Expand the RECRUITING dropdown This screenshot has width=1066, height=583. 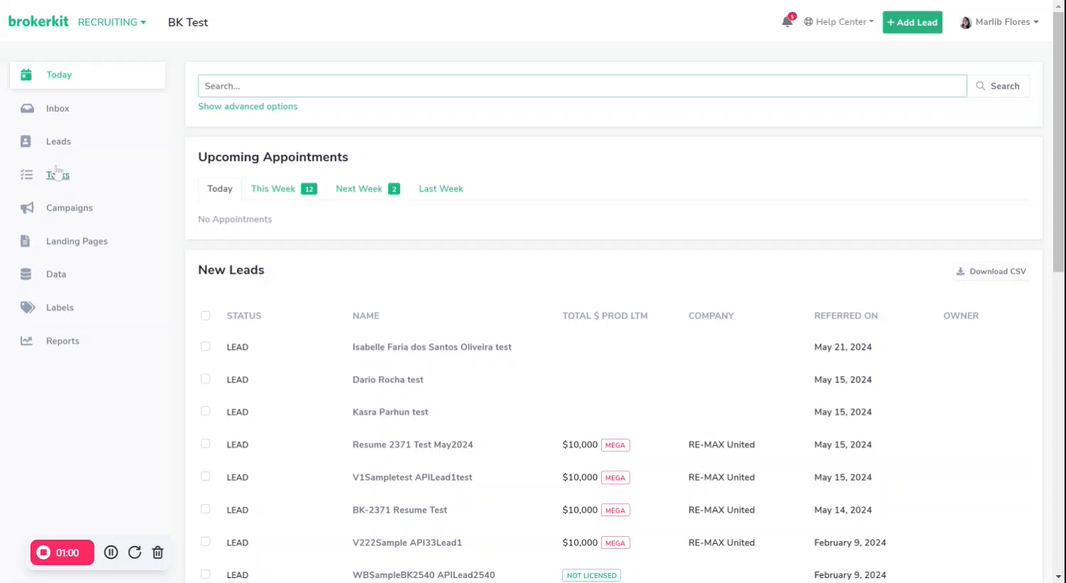(x=112, y=22)
